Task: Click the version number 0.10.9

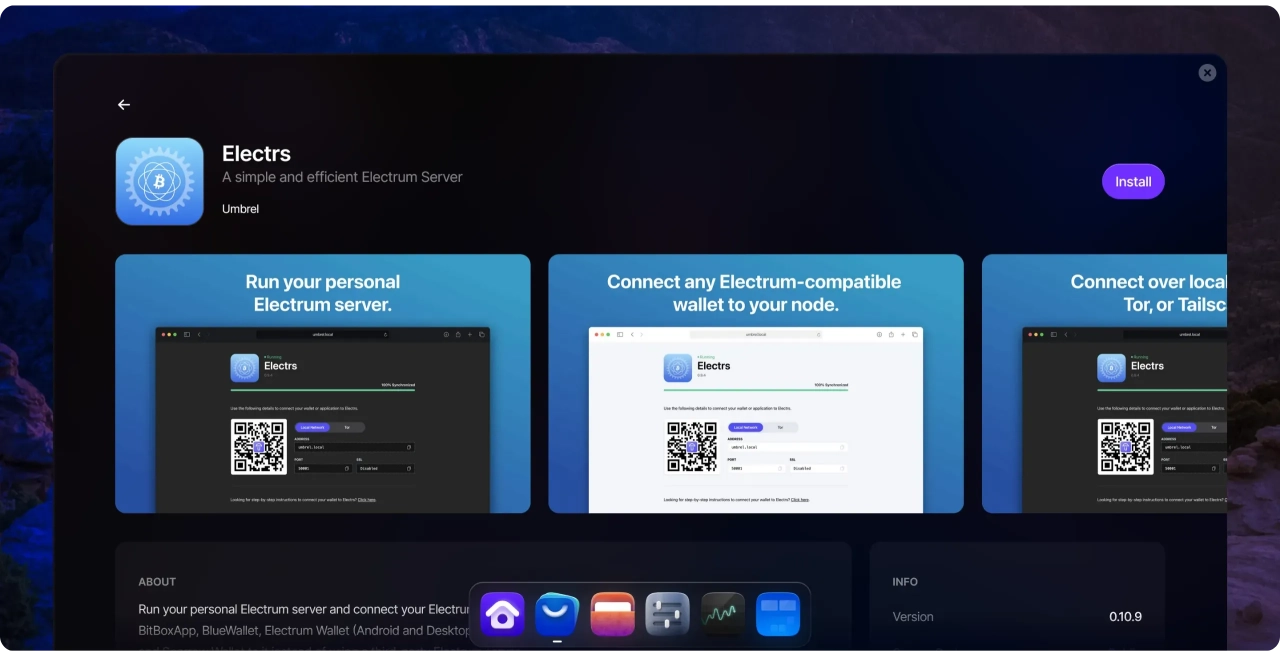Action: pyautogui.click(x=1125, y=617)
